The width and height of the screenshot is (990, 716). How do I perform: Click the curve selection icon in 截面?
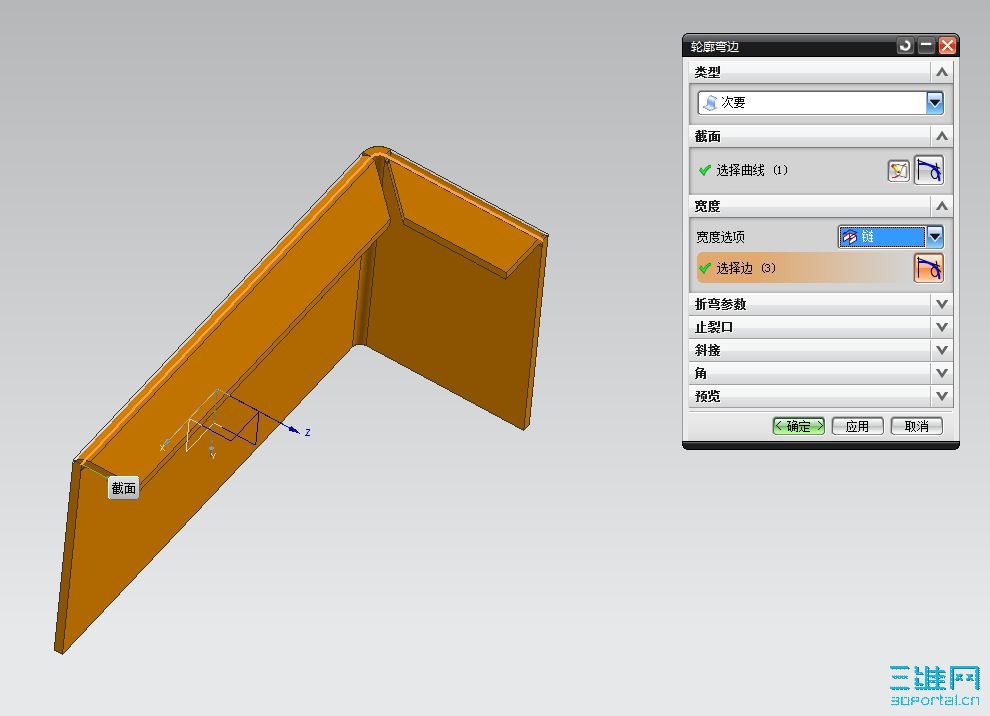point(929,170)
